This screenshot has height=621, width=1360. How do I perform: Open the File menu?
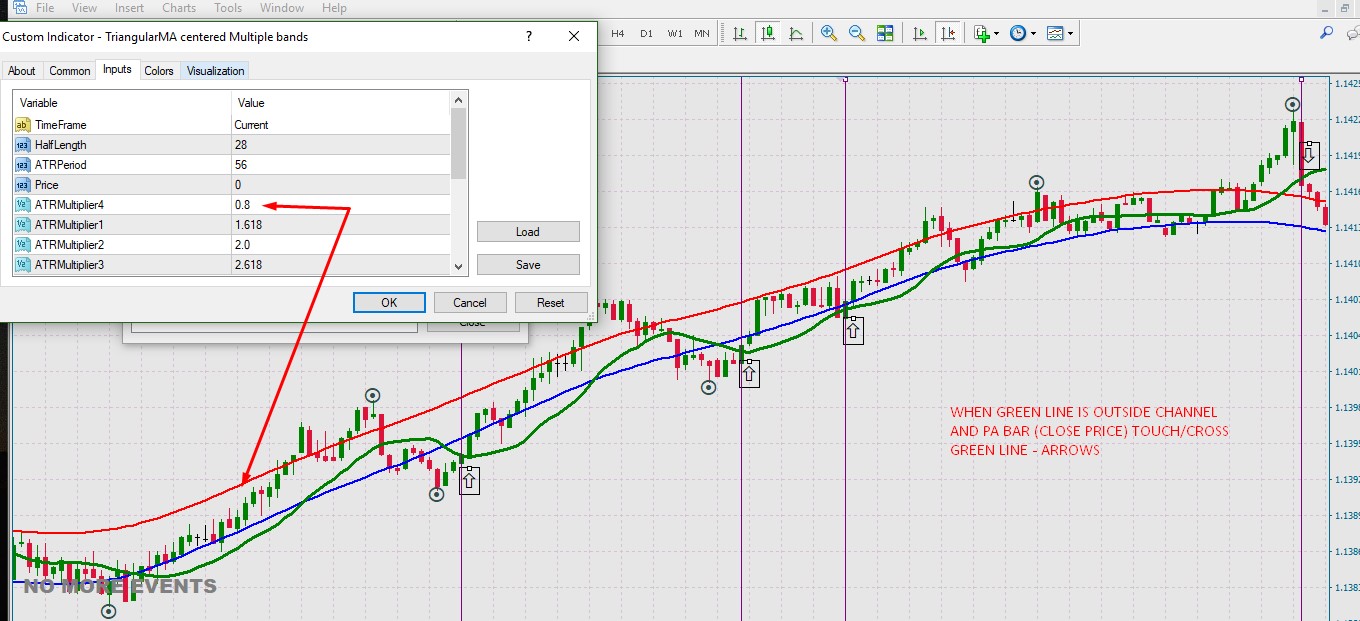[45, 8]
